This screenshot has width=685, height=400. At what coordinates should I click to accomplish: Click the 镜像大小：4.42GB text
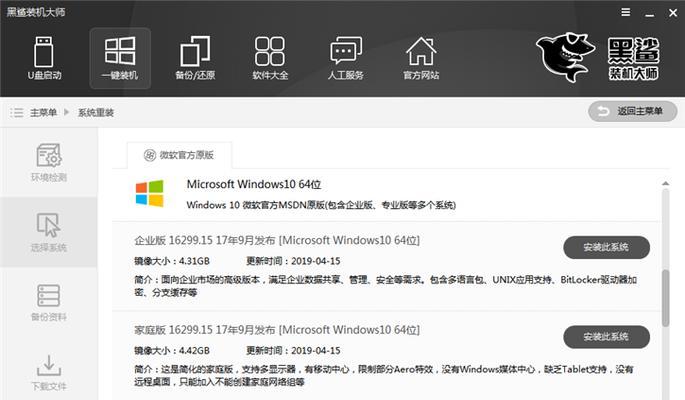point(172,351)
